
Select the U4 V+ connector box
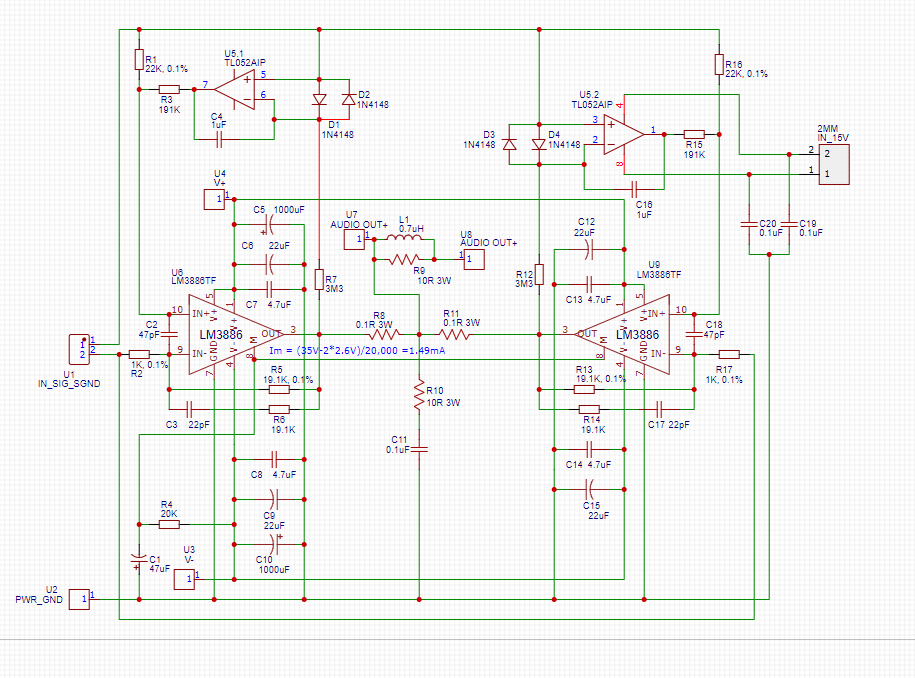tap(214, 200)
